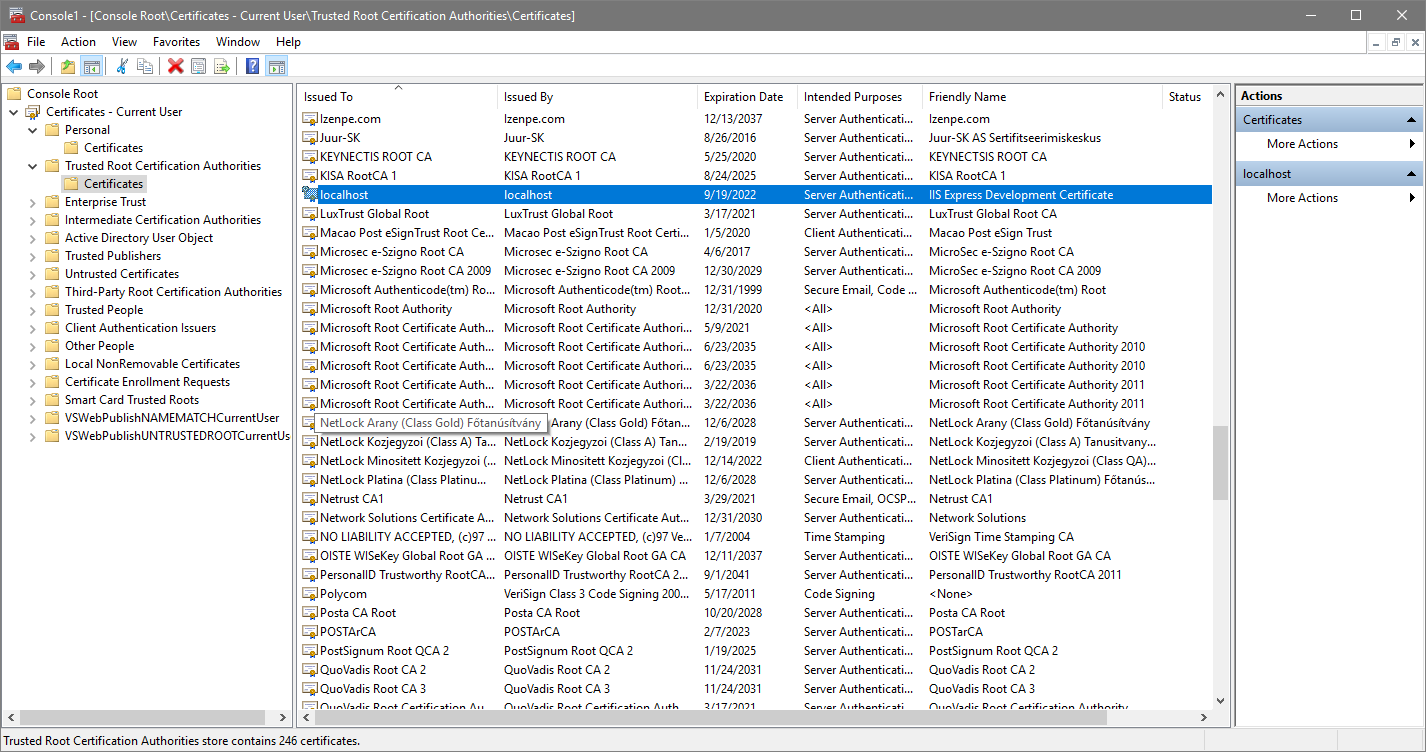Image resolution: width=1426 pixels, height=752 pixels.
Task: Click certificate icon of Izenpe.com row
Action: [310, 119]
